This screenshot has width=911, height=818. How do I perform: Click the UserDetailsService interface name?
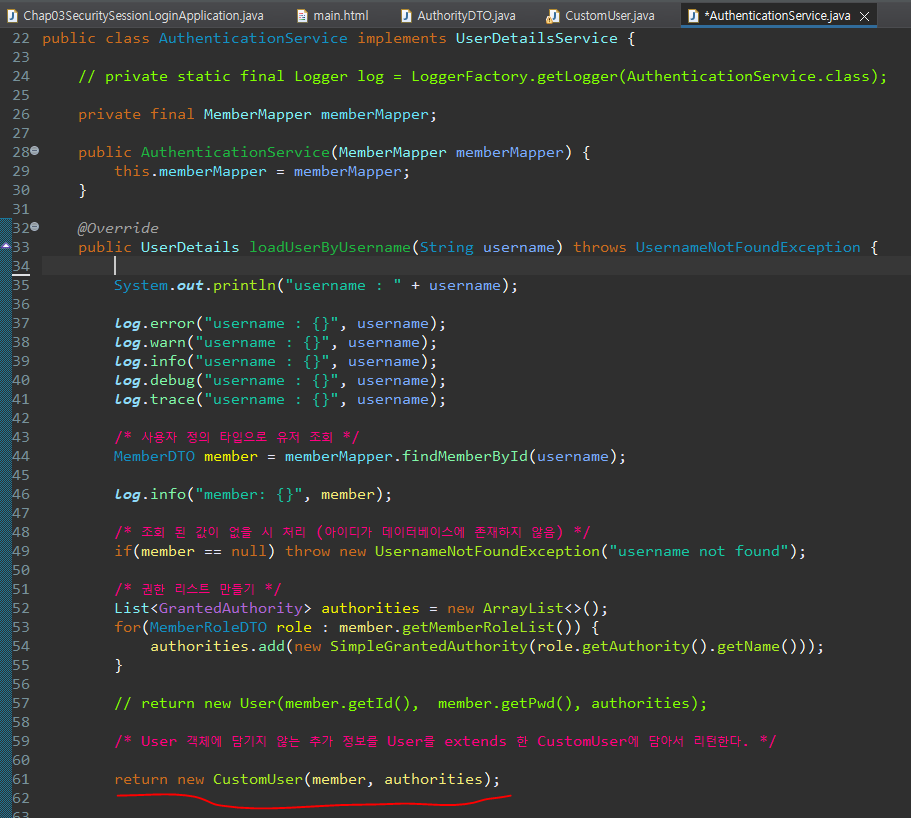[536, 38]
